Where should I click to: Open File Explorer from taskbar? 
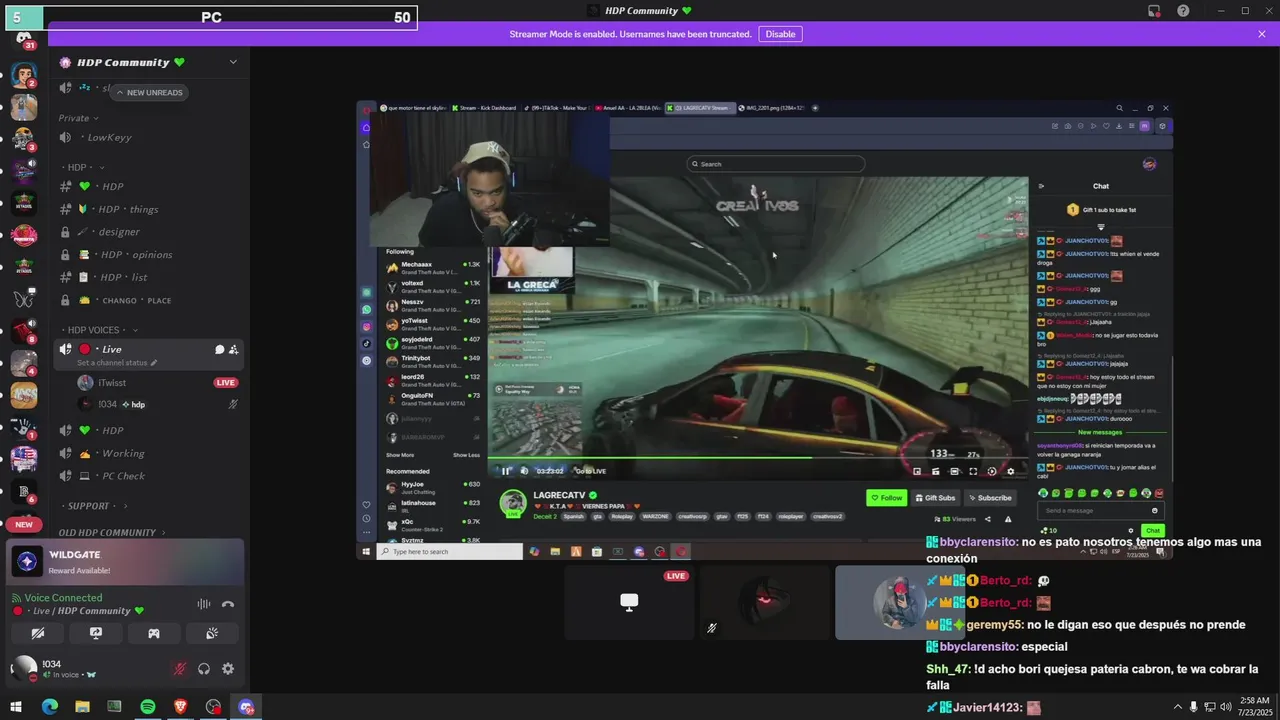[82, 707]
